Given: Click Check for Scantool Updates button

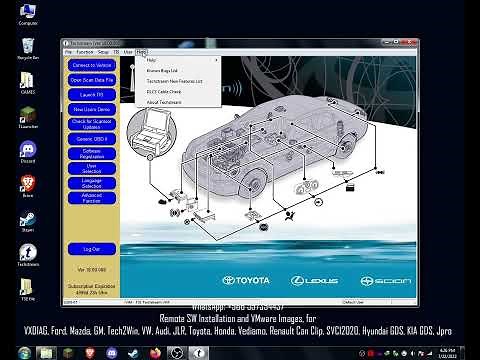Looking at the screenshot, I should [x=92, y=124].
